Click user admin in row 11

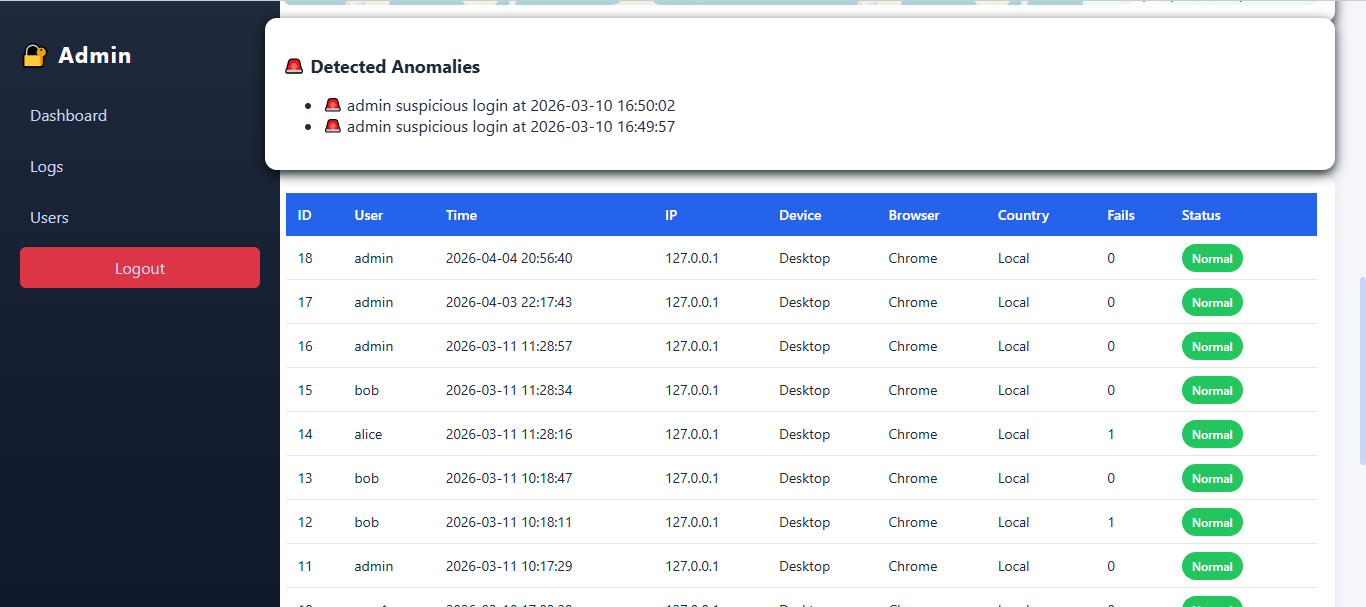(x=373, y=566)
